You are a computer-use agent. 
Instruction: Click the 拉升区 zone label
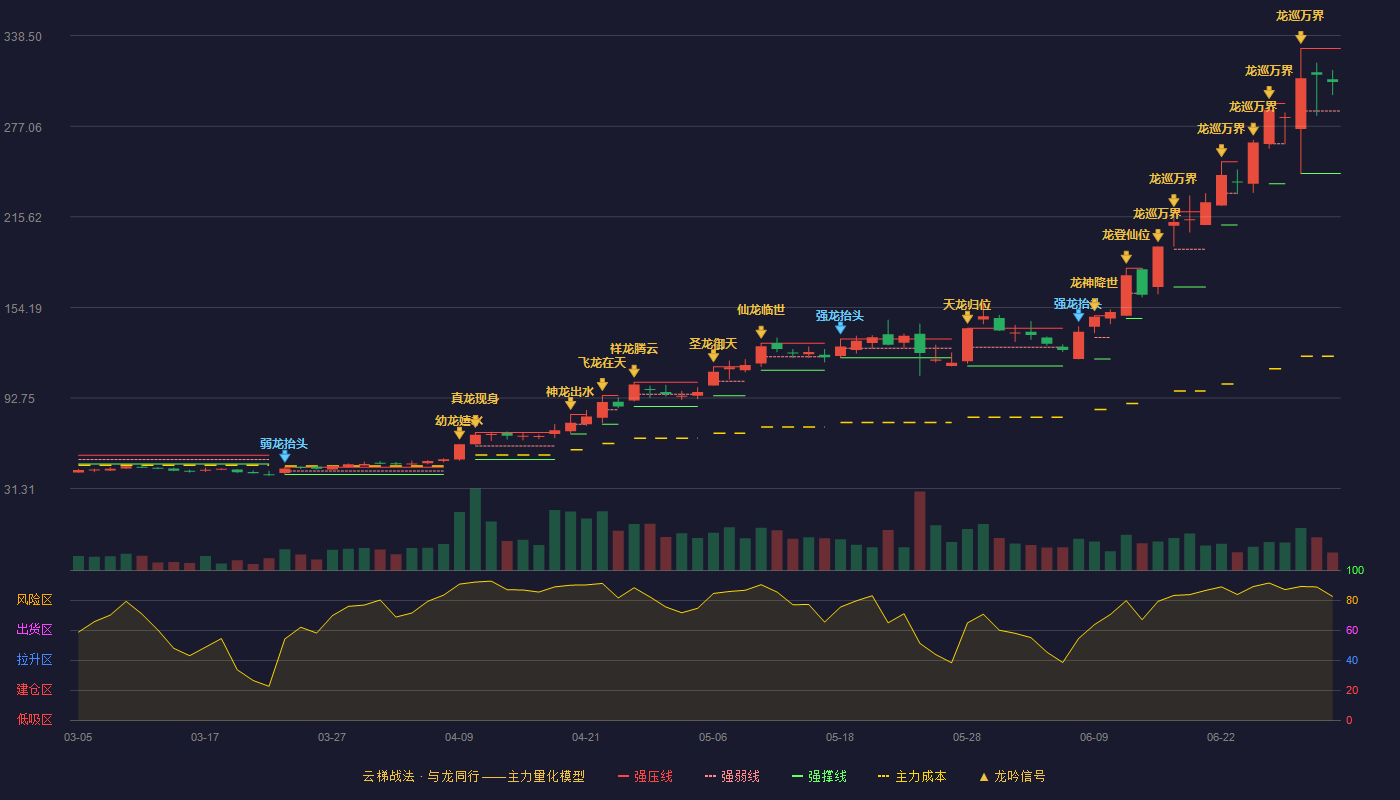pos(35,660)
